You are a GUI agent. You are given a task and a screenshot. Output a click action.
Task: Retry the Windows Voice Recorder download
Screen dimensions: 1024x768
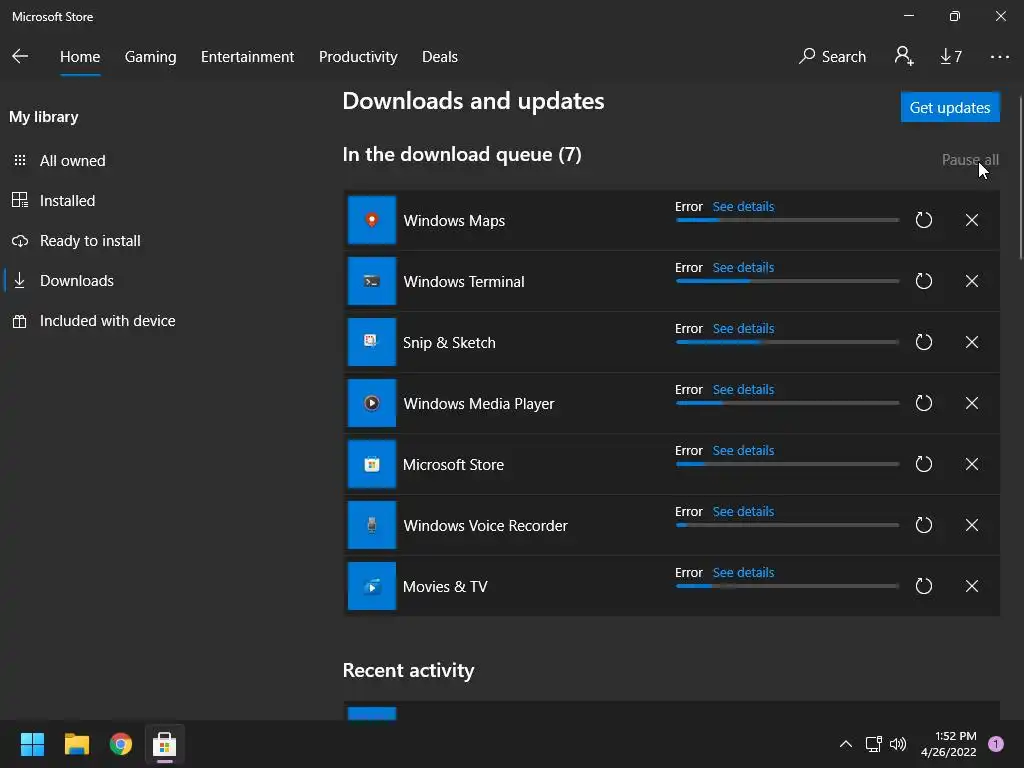click(923, 525)
